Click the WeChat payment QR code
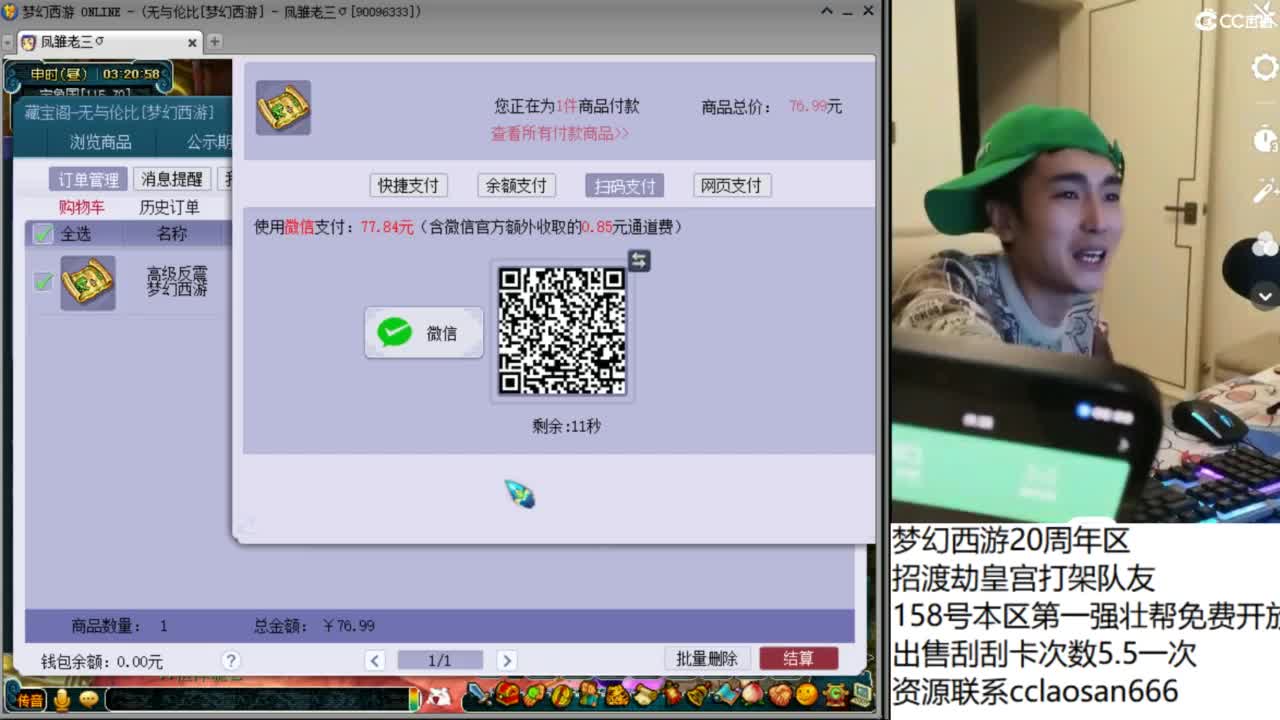The width and height of the screenshot is (1280, 720). 562,331
